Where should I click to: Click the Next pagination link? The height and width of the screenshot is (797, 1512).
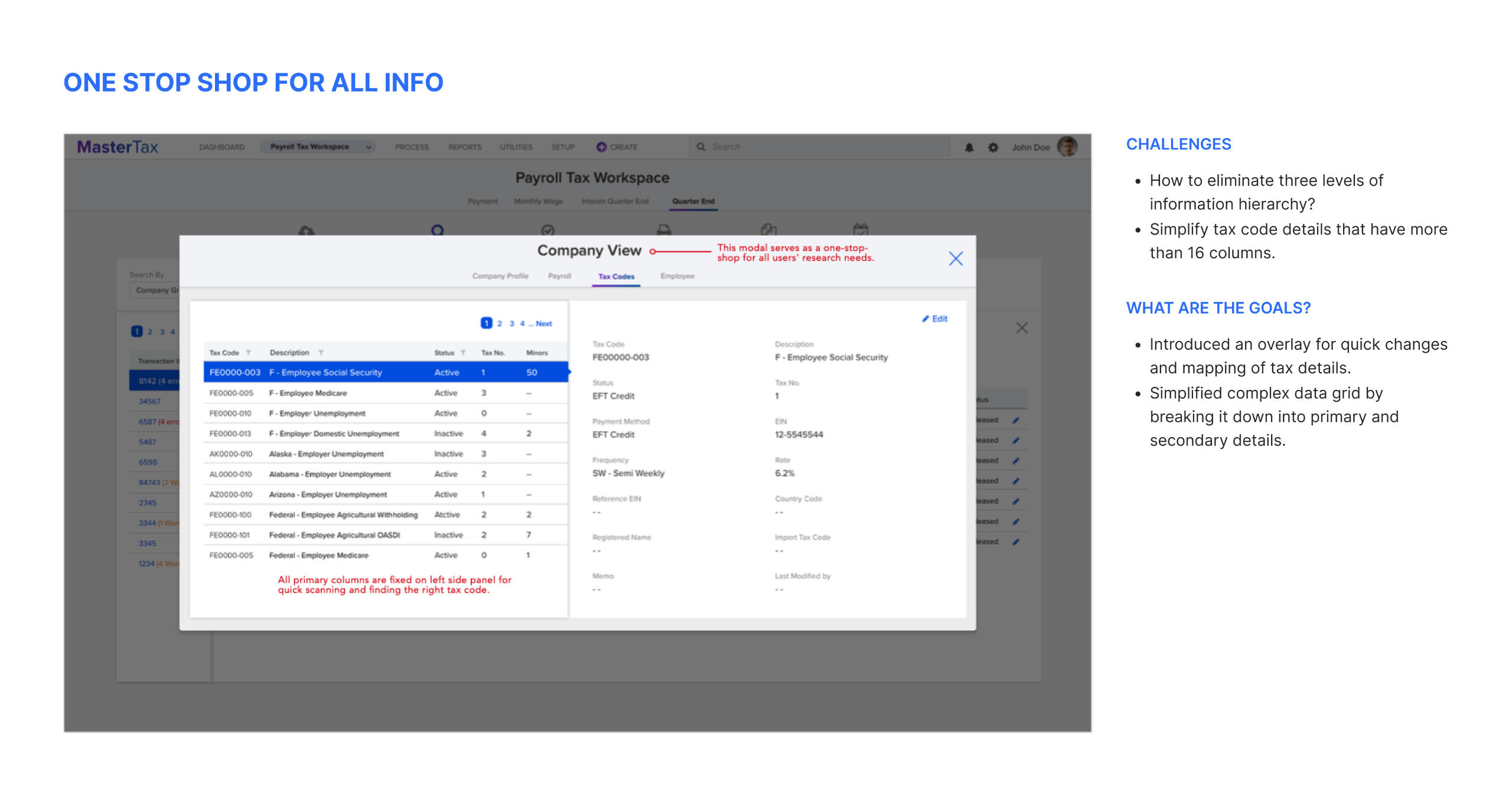[x=543, y=324]
